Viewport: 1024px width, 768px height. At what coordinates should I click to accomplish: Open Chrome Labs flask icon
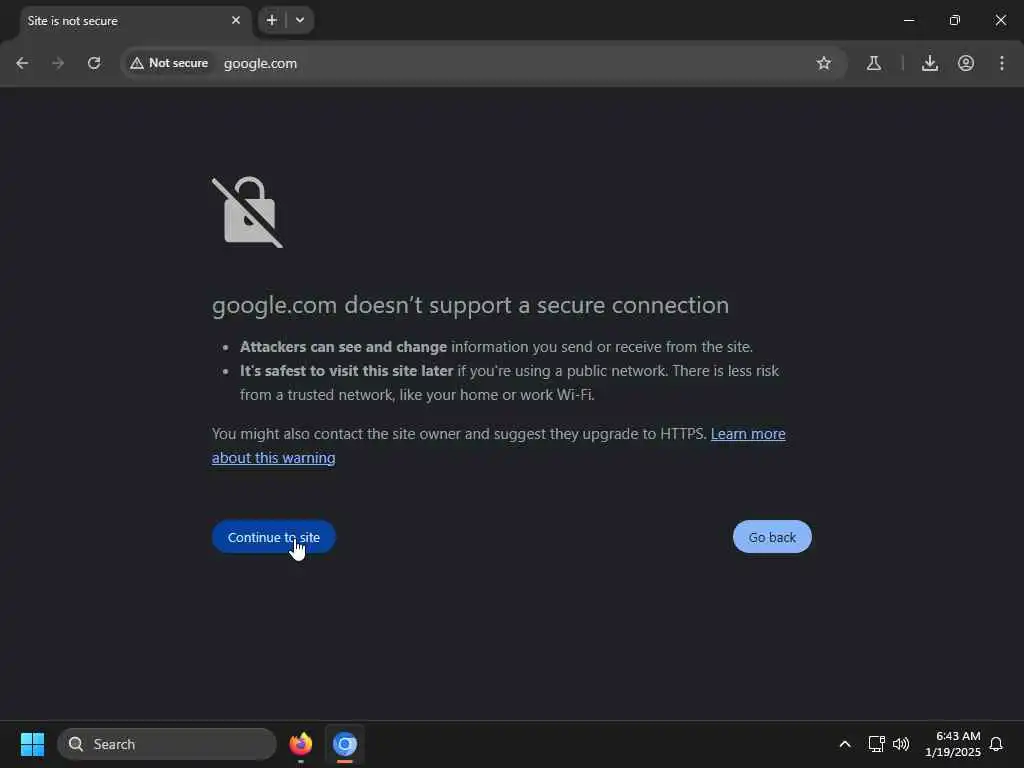coord(874,63)
